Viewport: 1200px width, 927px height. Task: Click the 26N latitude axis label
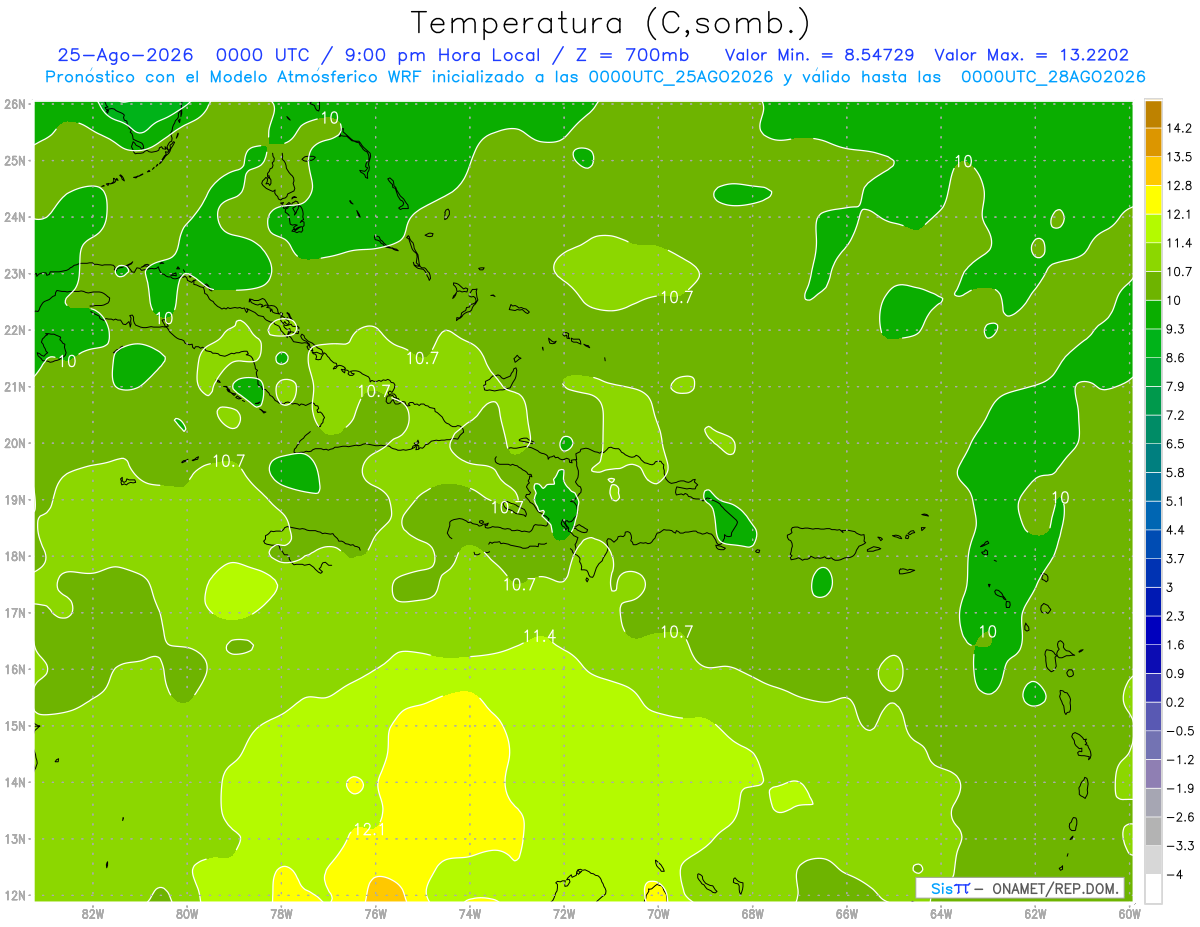[x=15, y=104]
